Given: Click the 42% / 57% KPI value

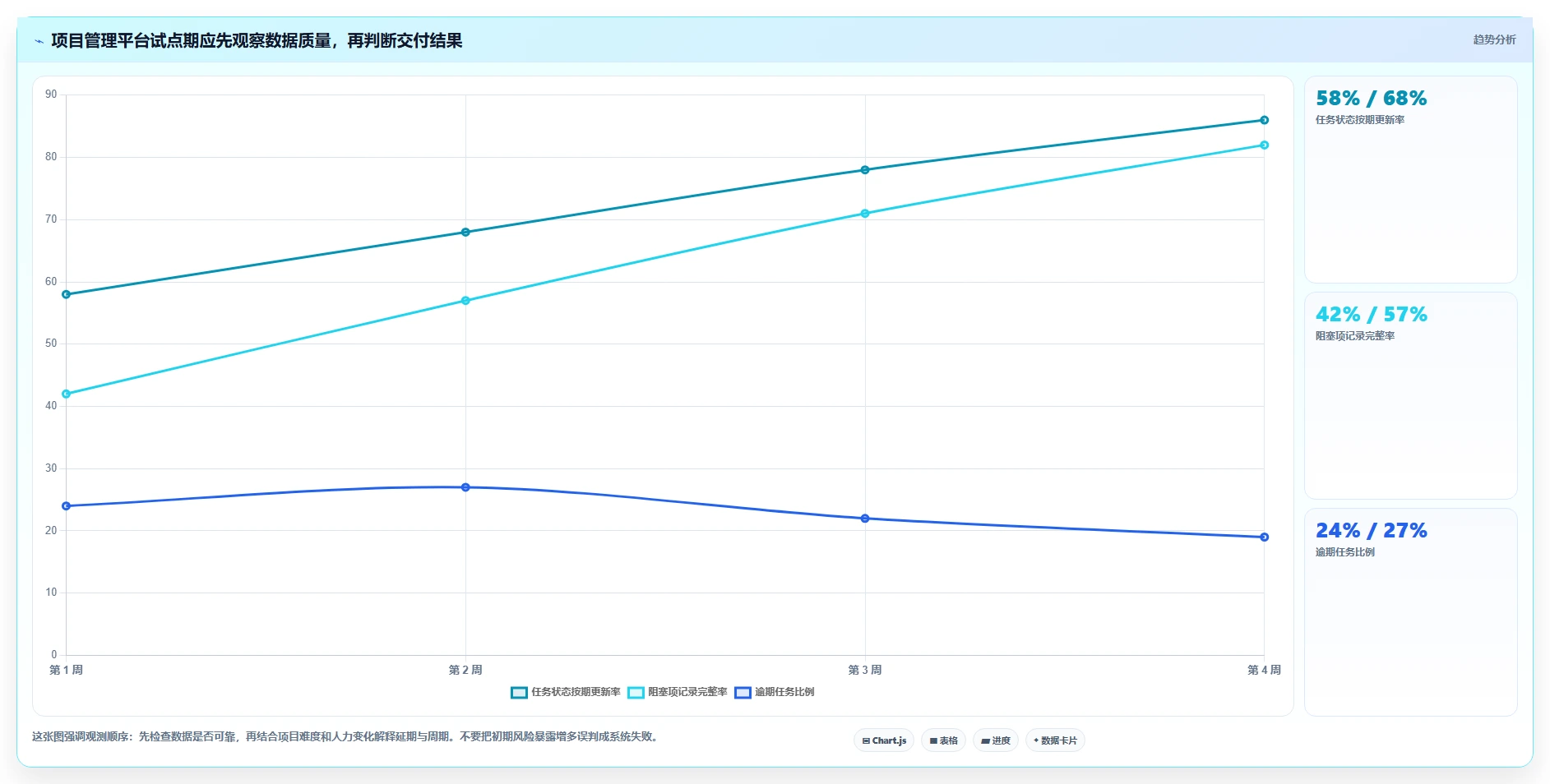Looking at the screenshot, I should 1371,315.
